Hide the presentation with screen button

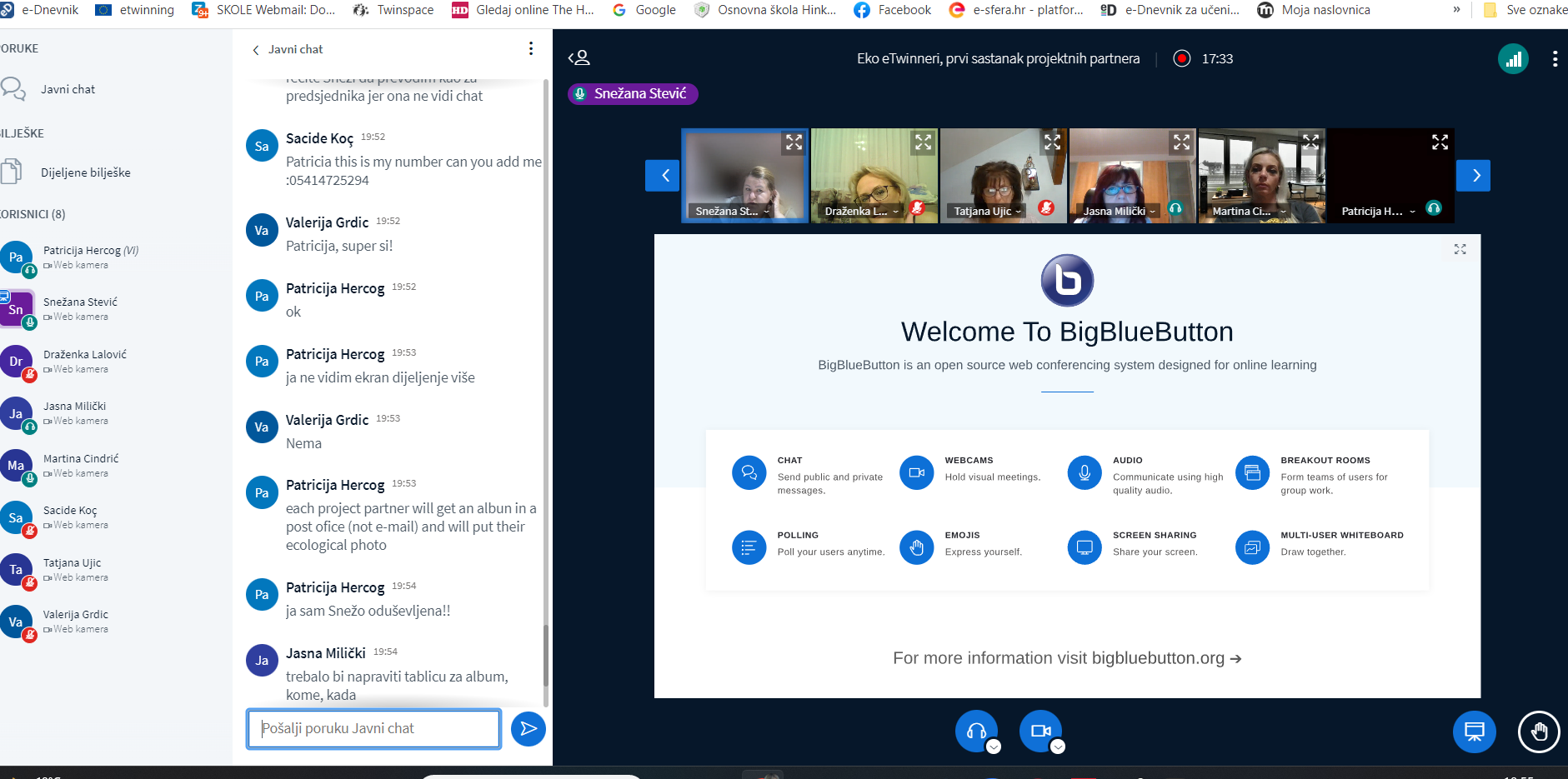[x=1474, y=732]
